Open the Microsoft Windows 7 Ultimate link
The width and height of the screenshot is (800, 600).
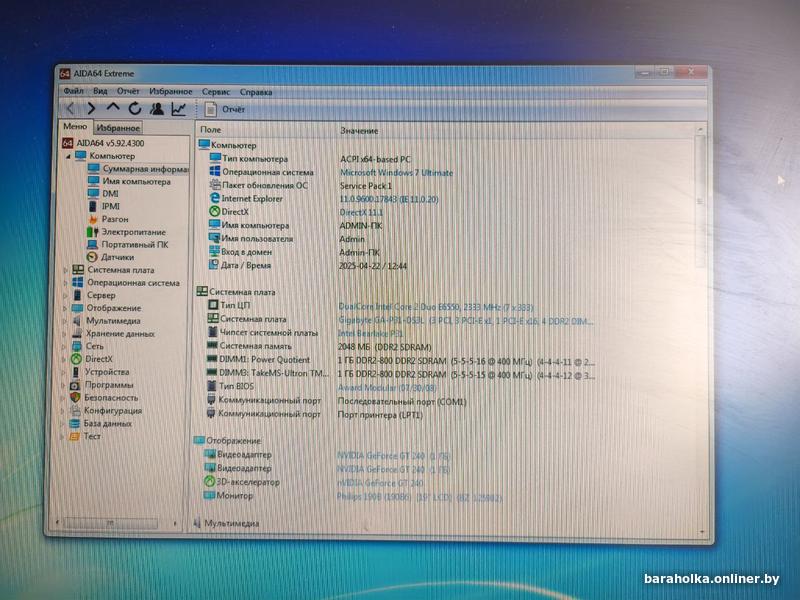[x=396, y=173]
